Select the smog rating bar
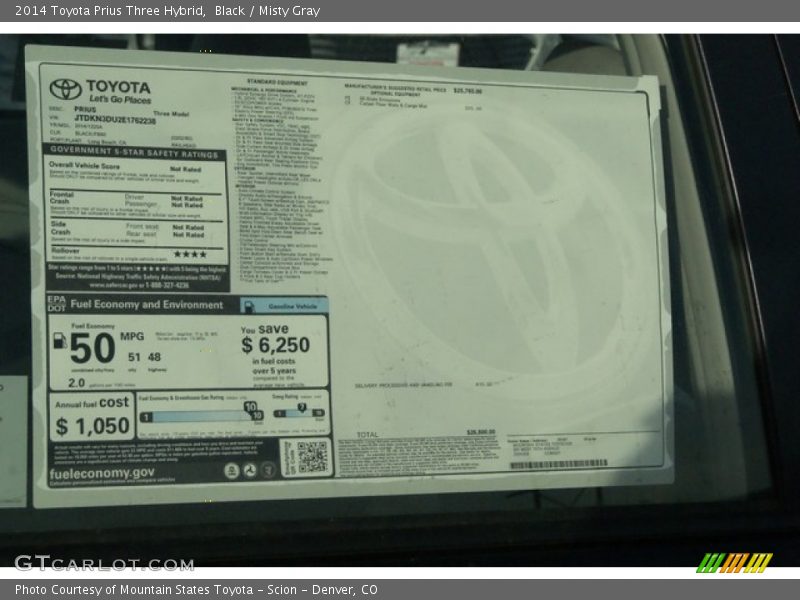800x600 pixels. point(299,413)
